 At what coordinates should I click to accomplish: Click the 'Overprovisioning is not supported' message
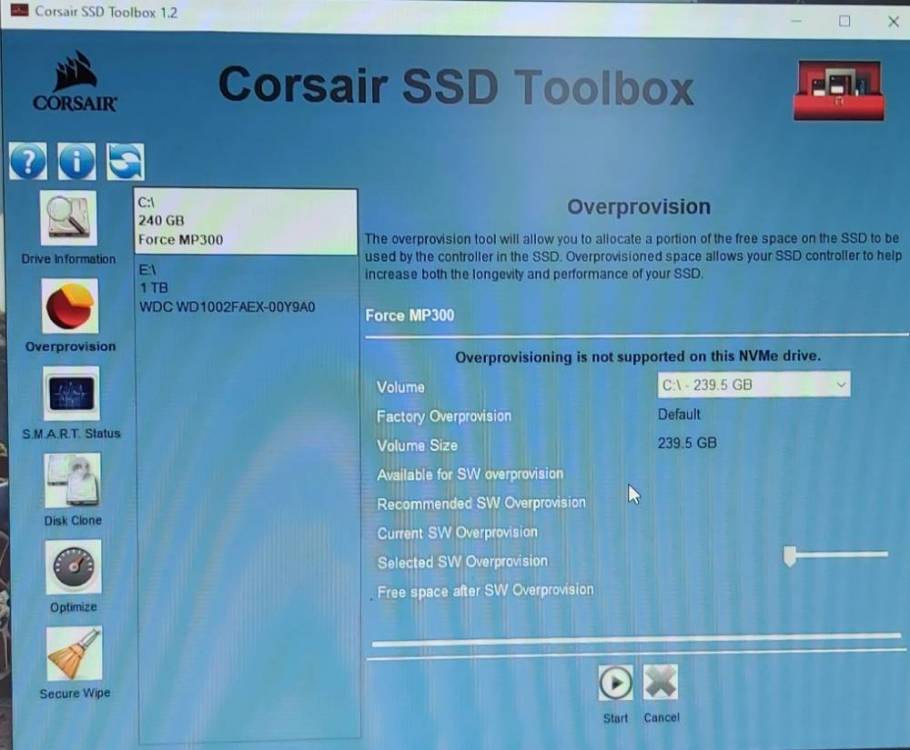pyautogui.click(x=638, y=356)
